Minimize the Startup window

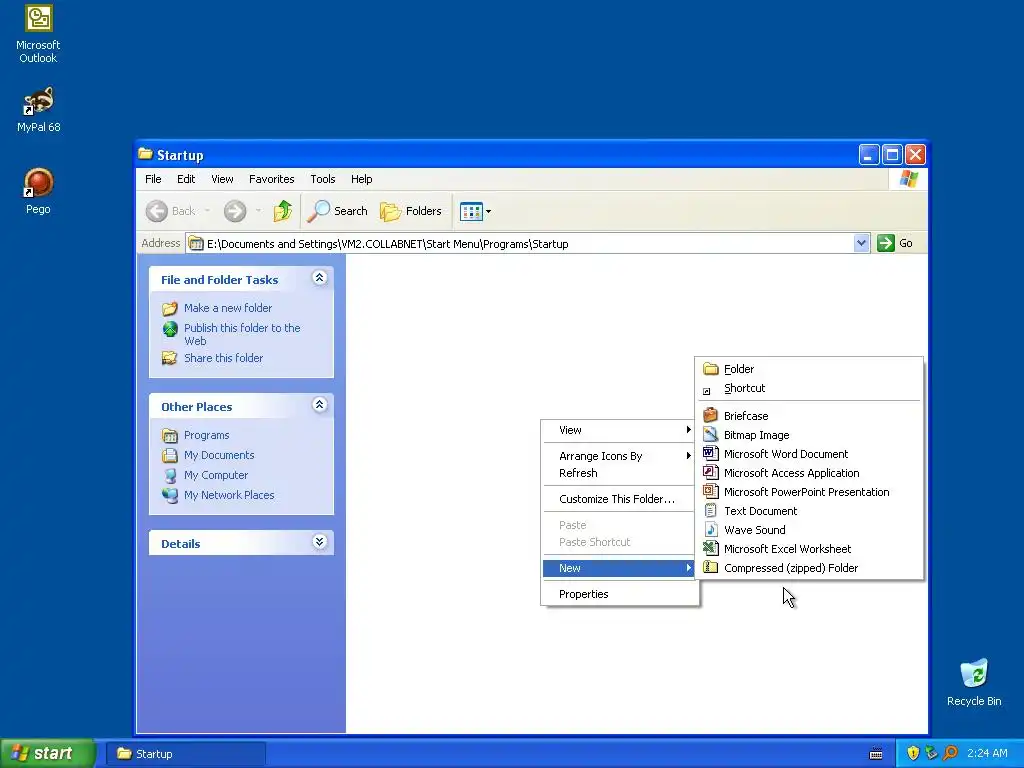(869, 155)
